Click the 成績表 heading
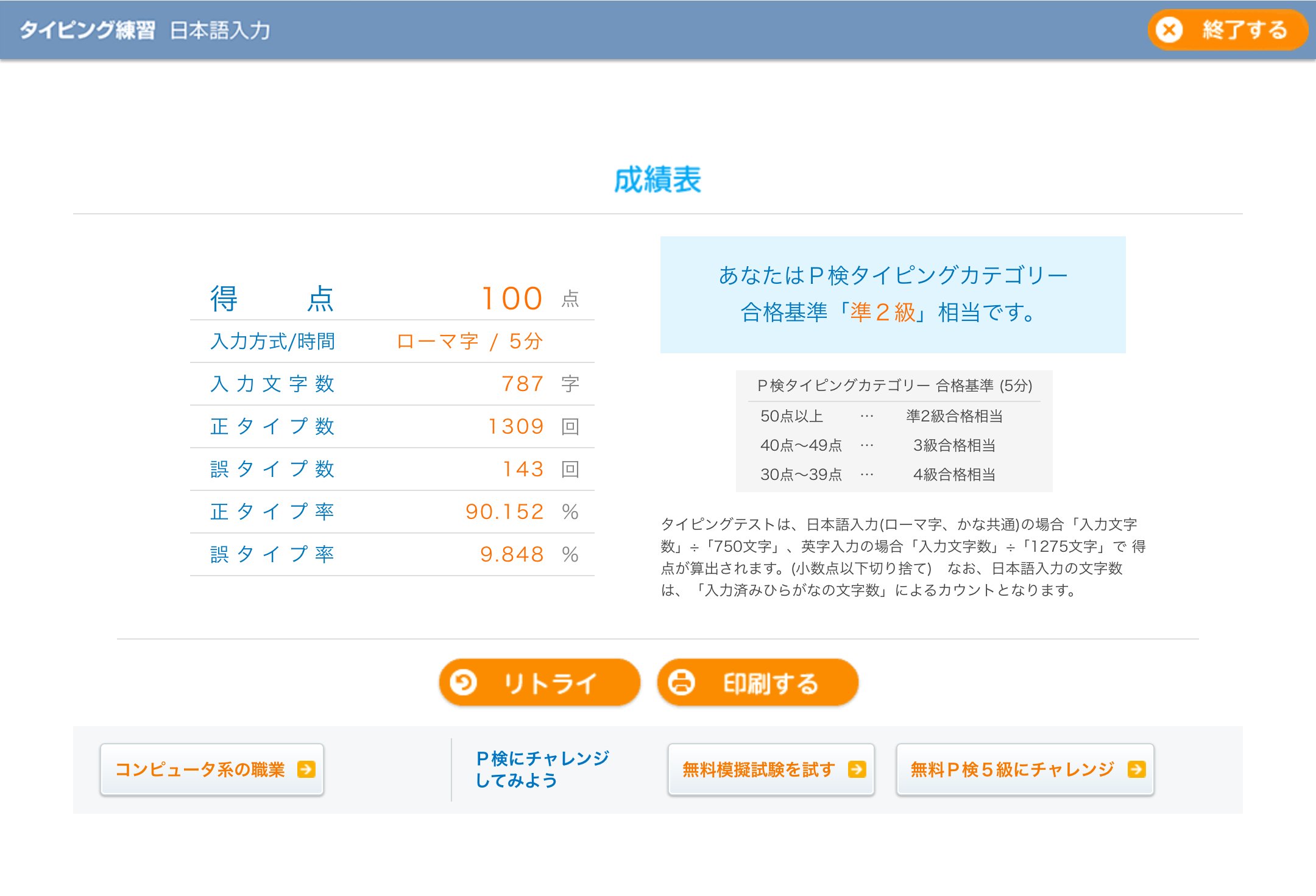Viewport: 1316px width, 896px height. click(657, 180)
